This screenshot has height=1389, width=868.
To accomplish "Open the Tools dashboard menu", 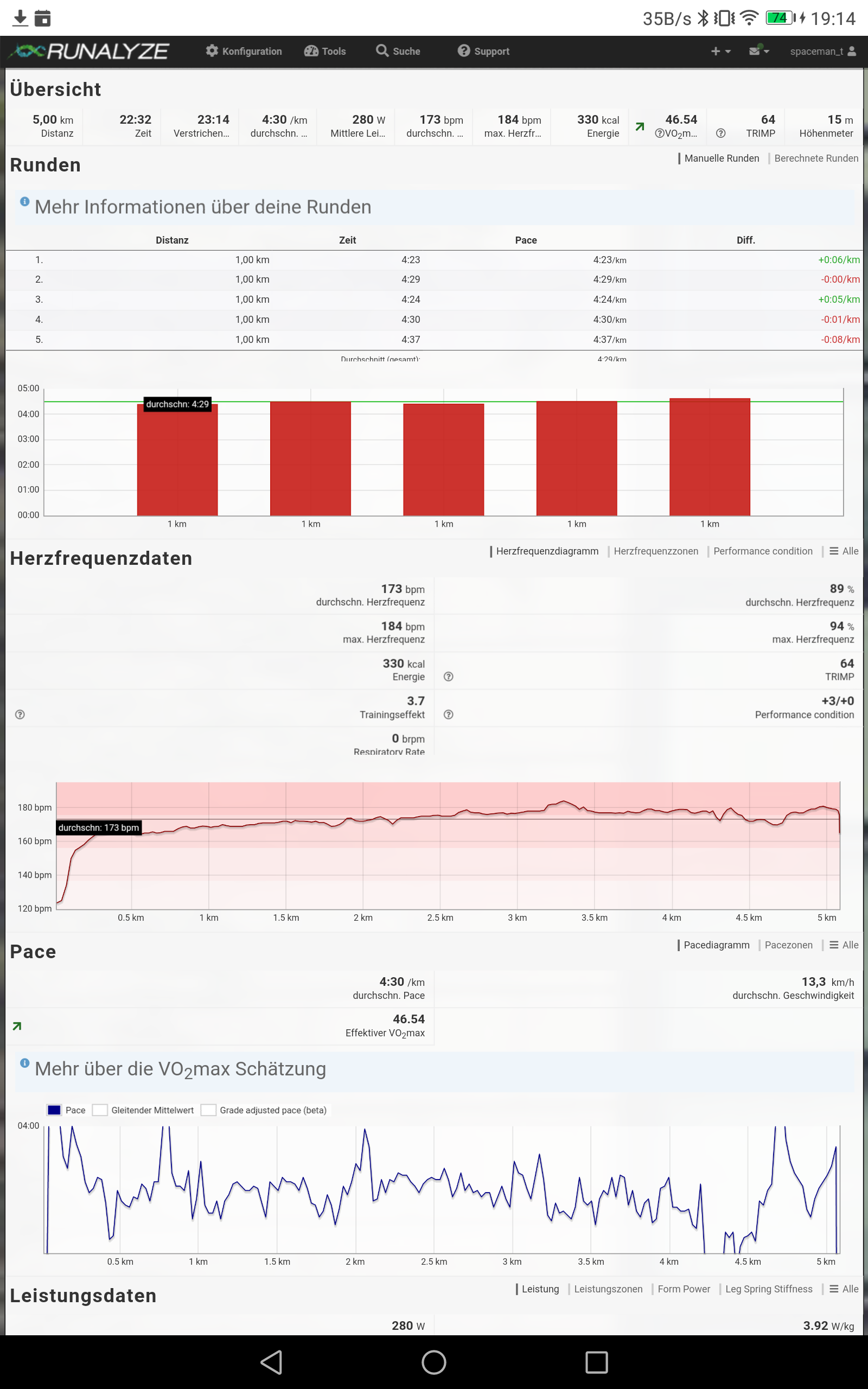I will [x=311, y=51].
